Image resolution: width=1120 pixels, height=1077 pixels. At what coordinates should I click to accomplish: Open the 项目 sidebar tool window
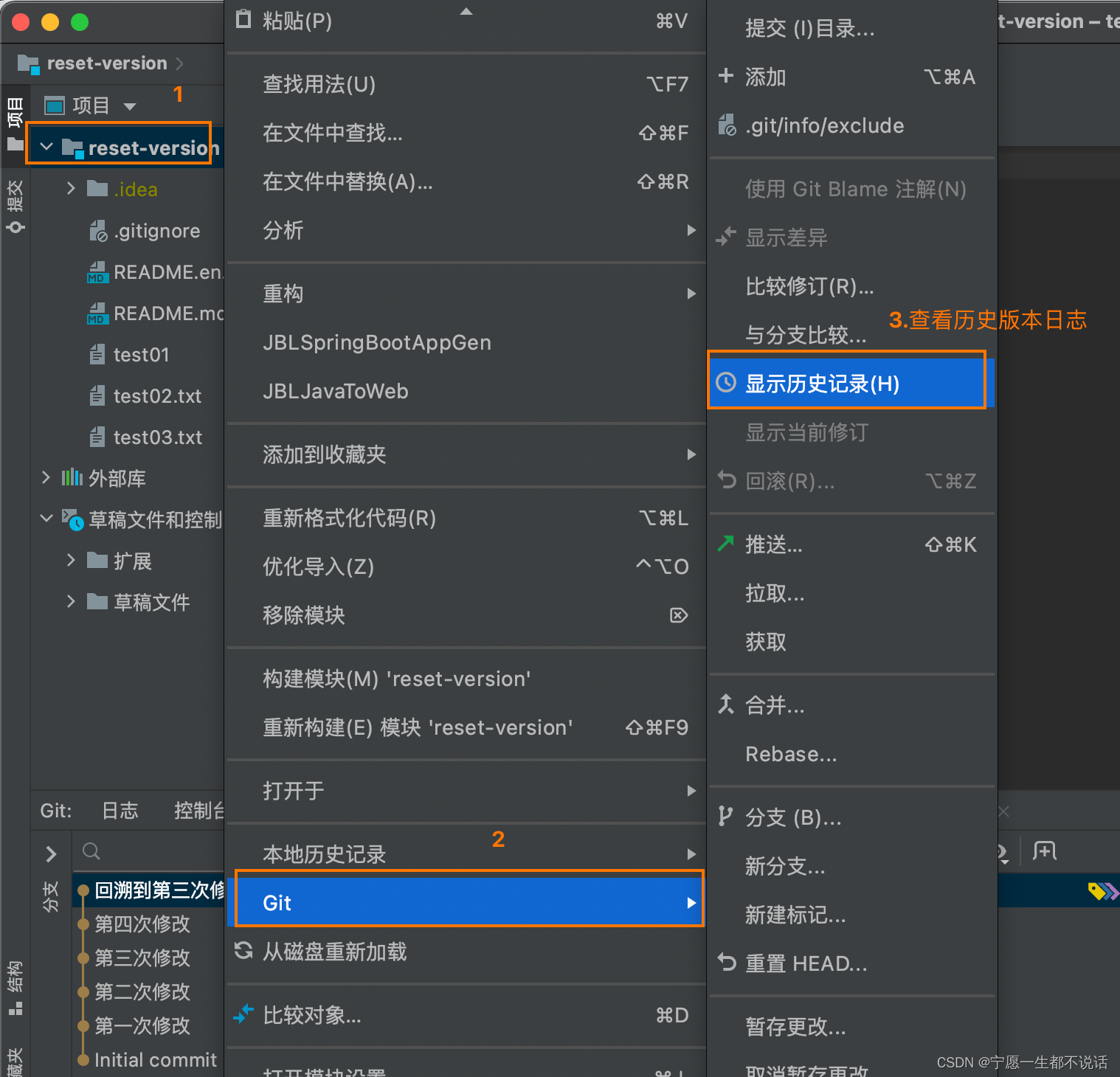tap(15, 123)
